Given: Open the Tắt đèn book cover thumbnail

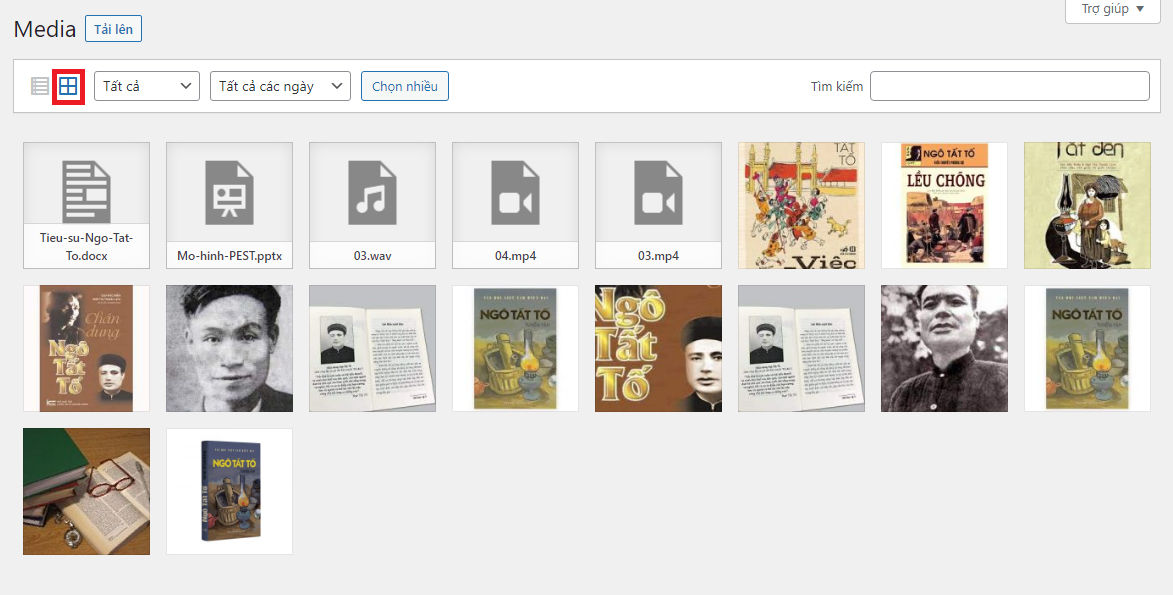Looking at the screenshot, I should click(x=1087, y=205).
